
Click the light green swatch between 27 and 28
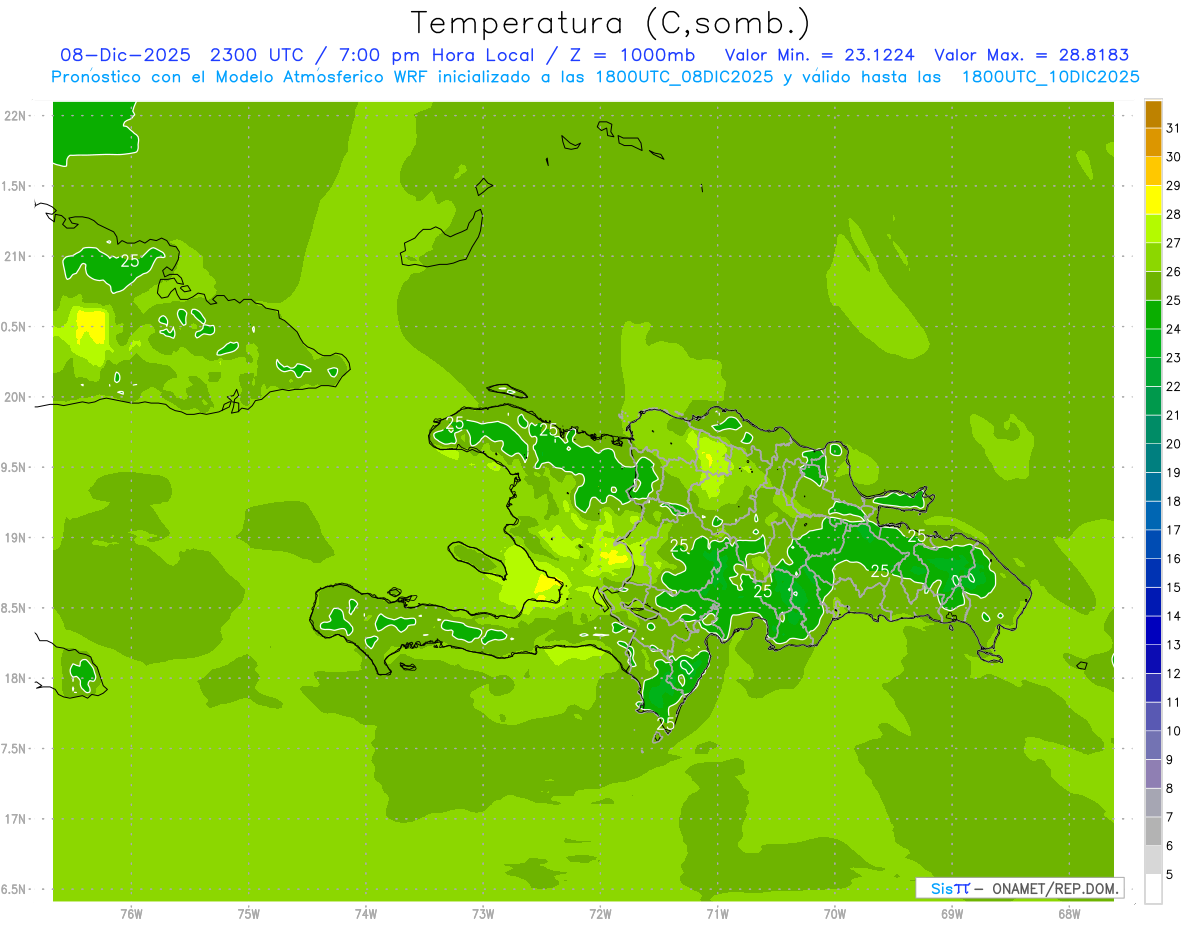pyautogui.click(x=1153, y=229)
